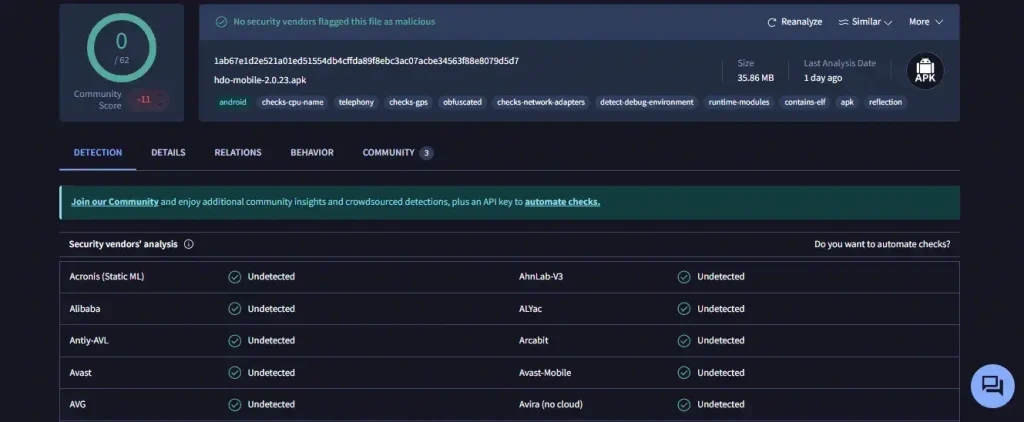1024x422 pixels.
Task: Follow the Join our Community link
Action: coord(115,202)
